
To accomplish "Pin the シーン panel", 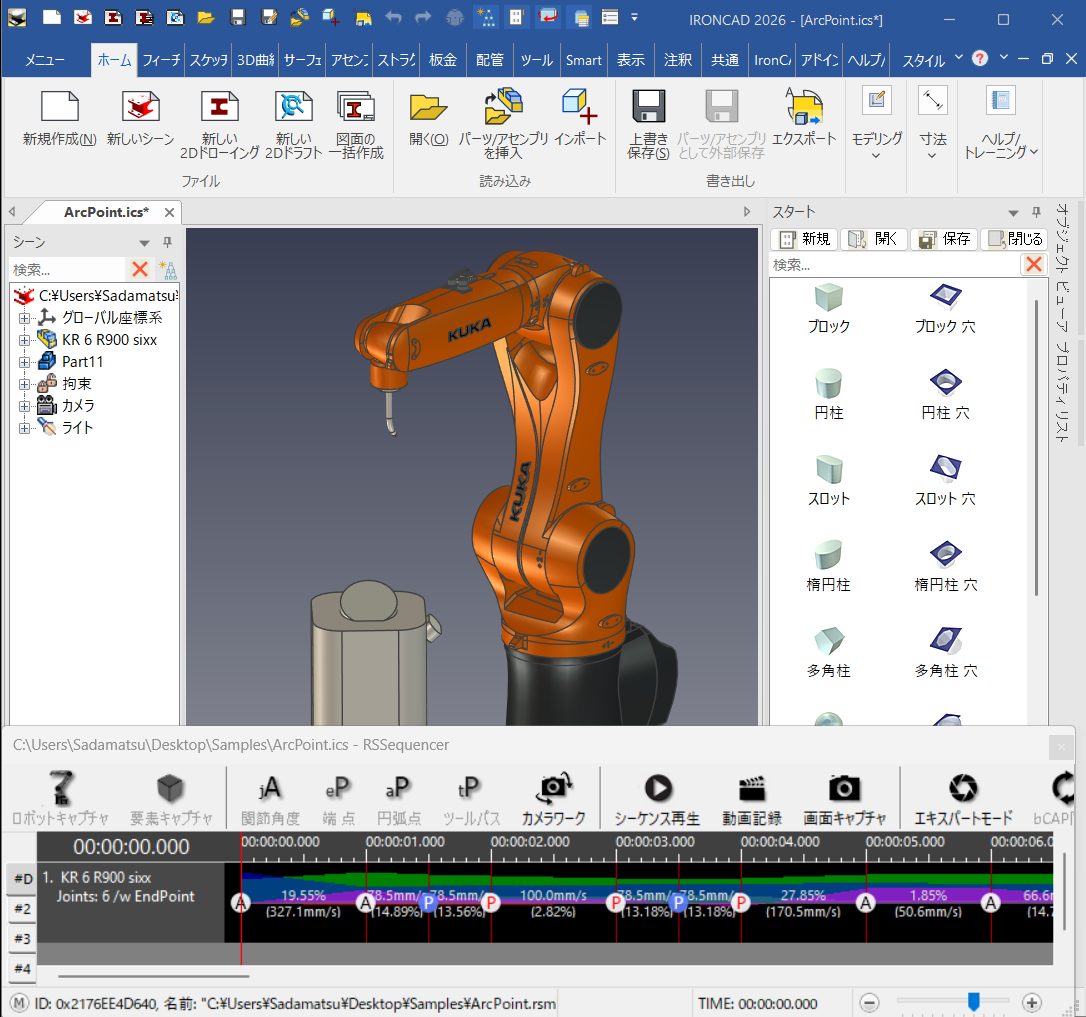I will tap(167, 242).
